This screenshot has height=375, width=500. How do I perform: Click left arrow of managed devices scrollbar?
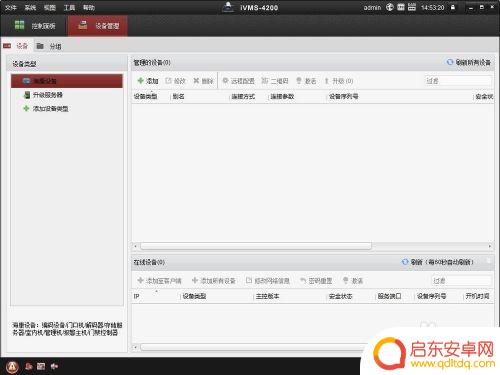[135, 246]
